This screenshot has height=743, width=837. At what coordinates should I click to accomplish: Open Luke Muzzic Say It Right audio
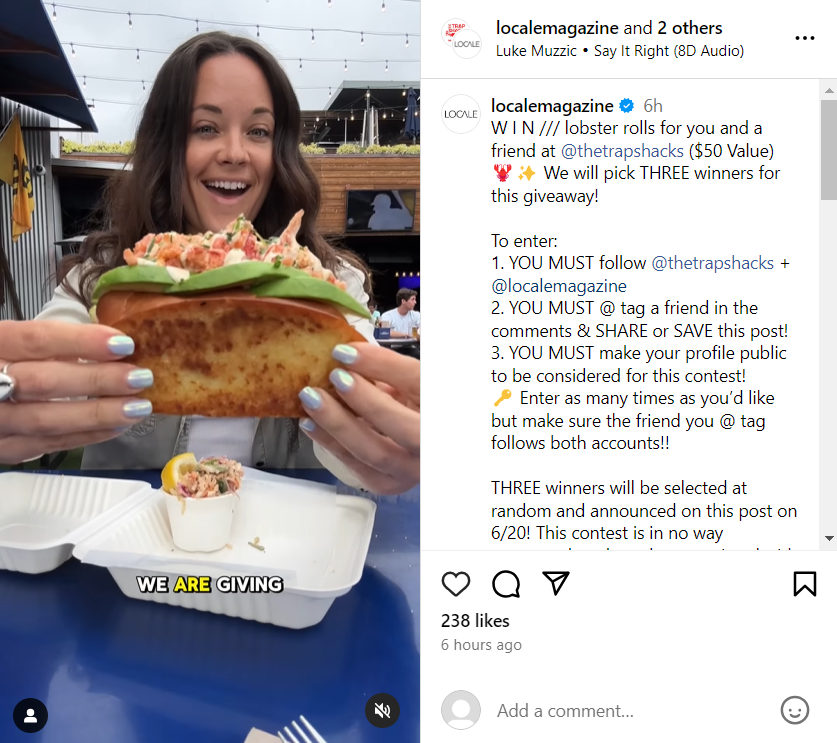[620, 51]
